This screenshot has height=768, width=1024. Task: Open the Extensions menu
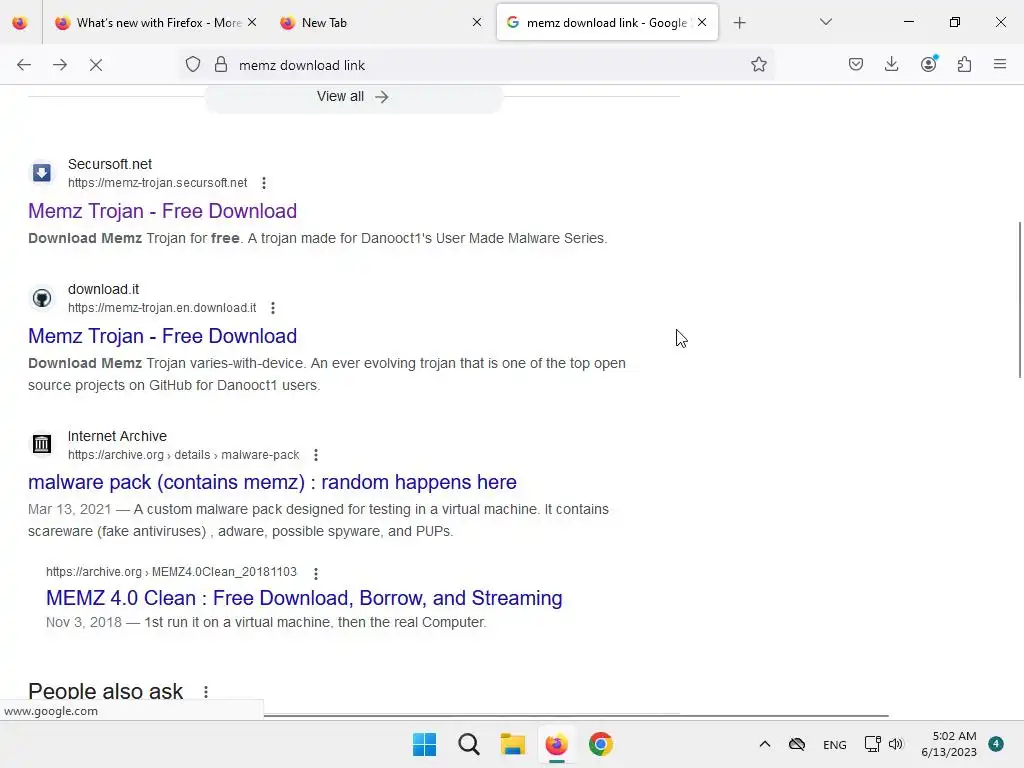(965, 65)
